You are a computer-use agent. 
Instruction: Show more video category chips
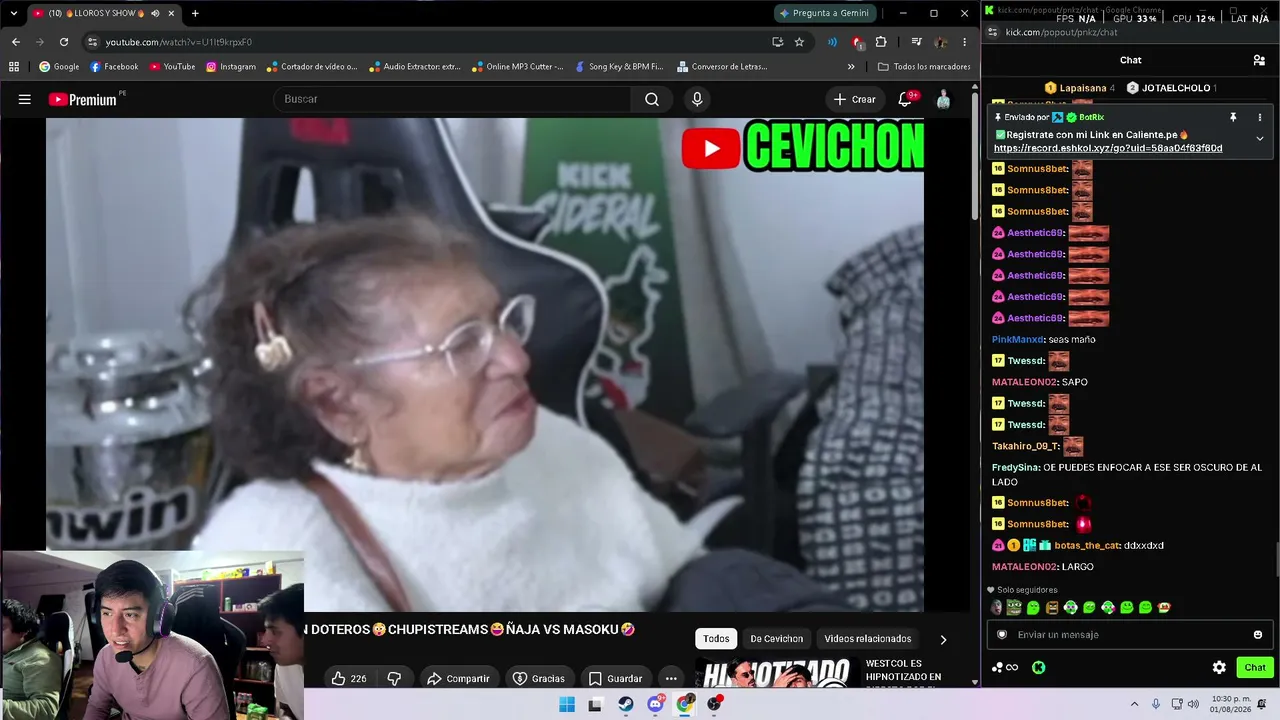(x=942, y=639)
